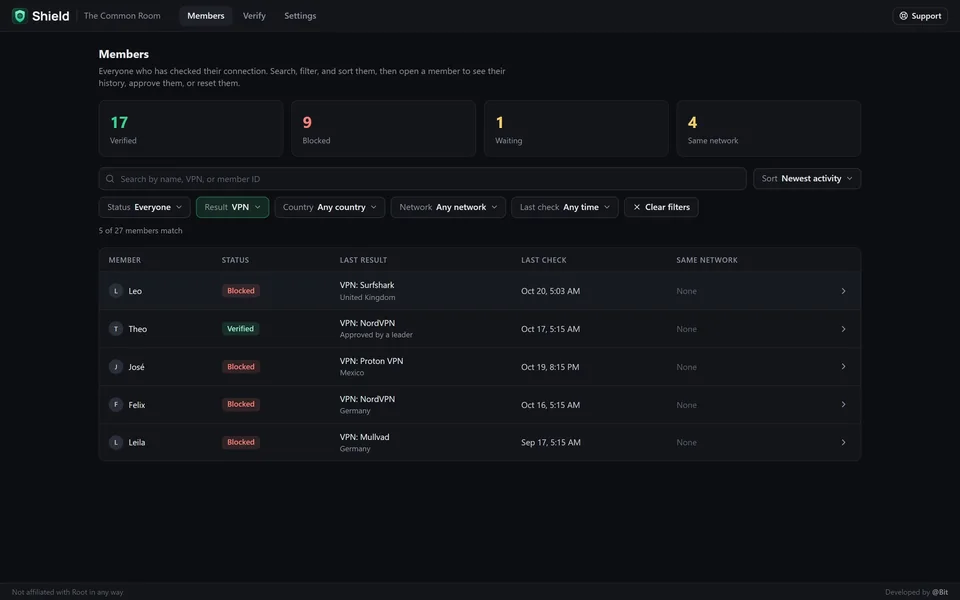The width and height of the screenshot is (960, 600).
Task: Open Felix's row chevron arrow
Action: [843, 404]
